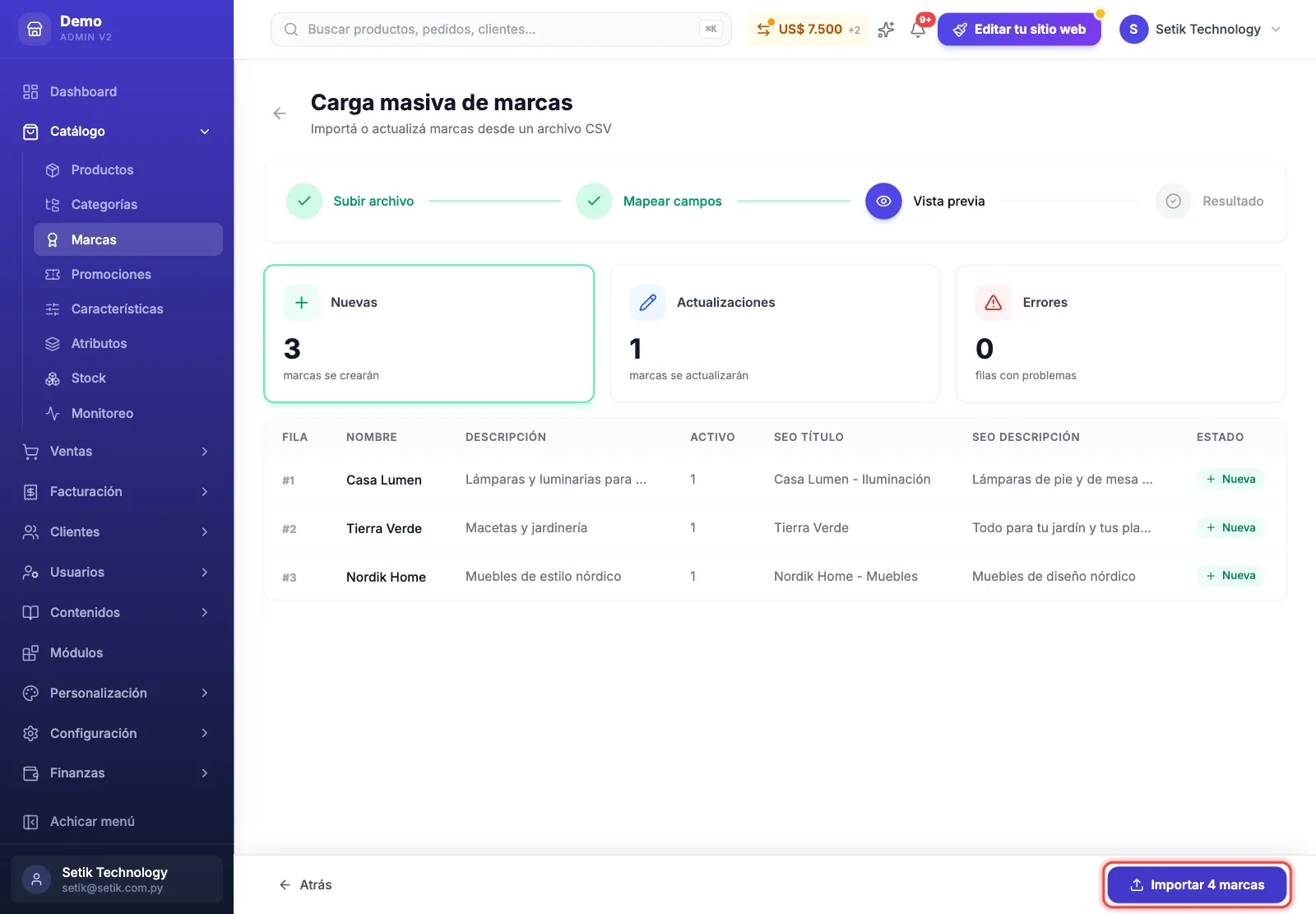Click the Vista previa eye step icon
The image size is (1316, 914).
click(x=883, y=201)
